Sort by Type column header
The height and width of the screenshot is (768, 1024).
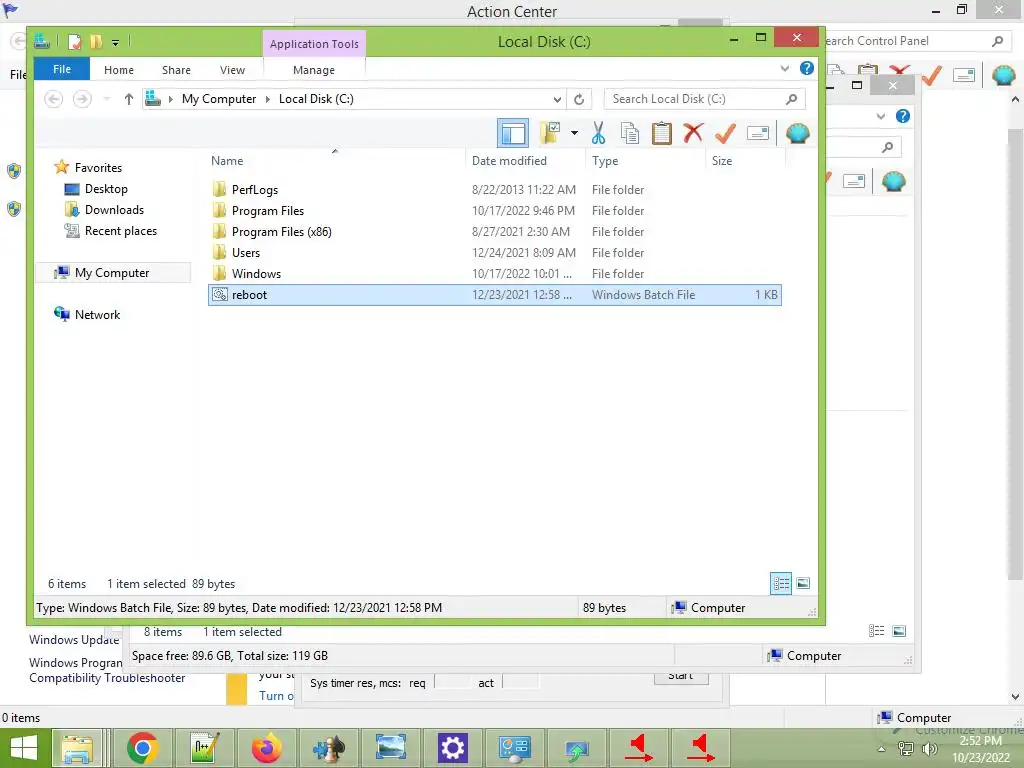(x=605, y=161)
